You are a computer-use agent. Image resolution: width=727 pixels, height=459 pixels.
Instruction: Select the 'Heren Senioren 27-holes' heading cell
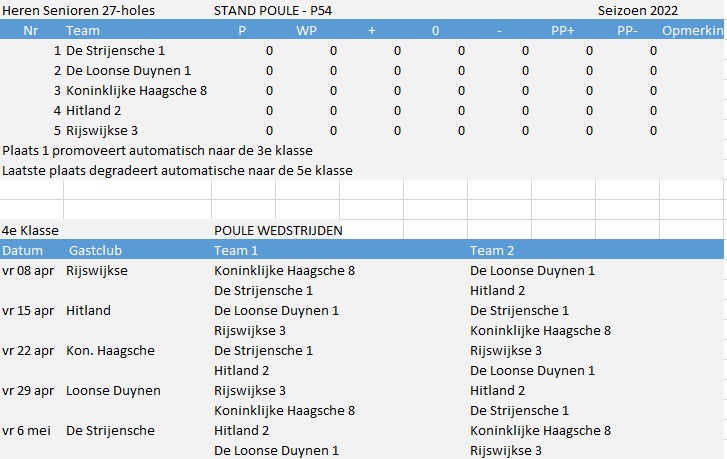(78, 11)
